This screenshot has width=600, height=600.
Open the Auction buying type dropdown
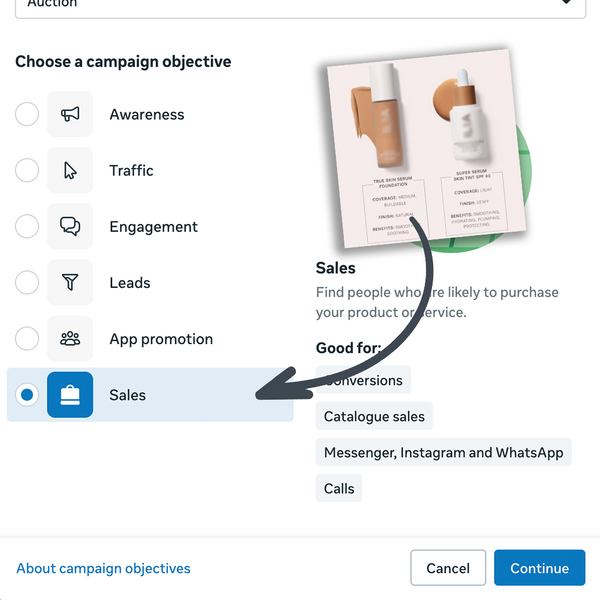tap(300, 5)
